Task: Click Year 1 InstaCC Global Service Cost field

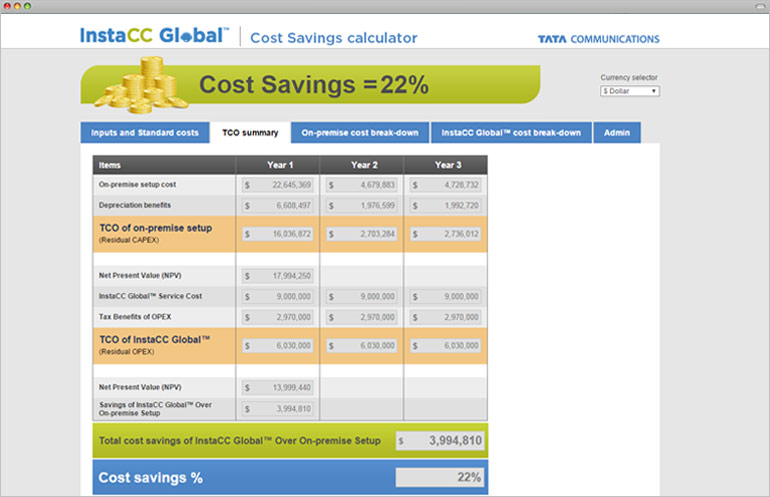Action: (278, 297)
